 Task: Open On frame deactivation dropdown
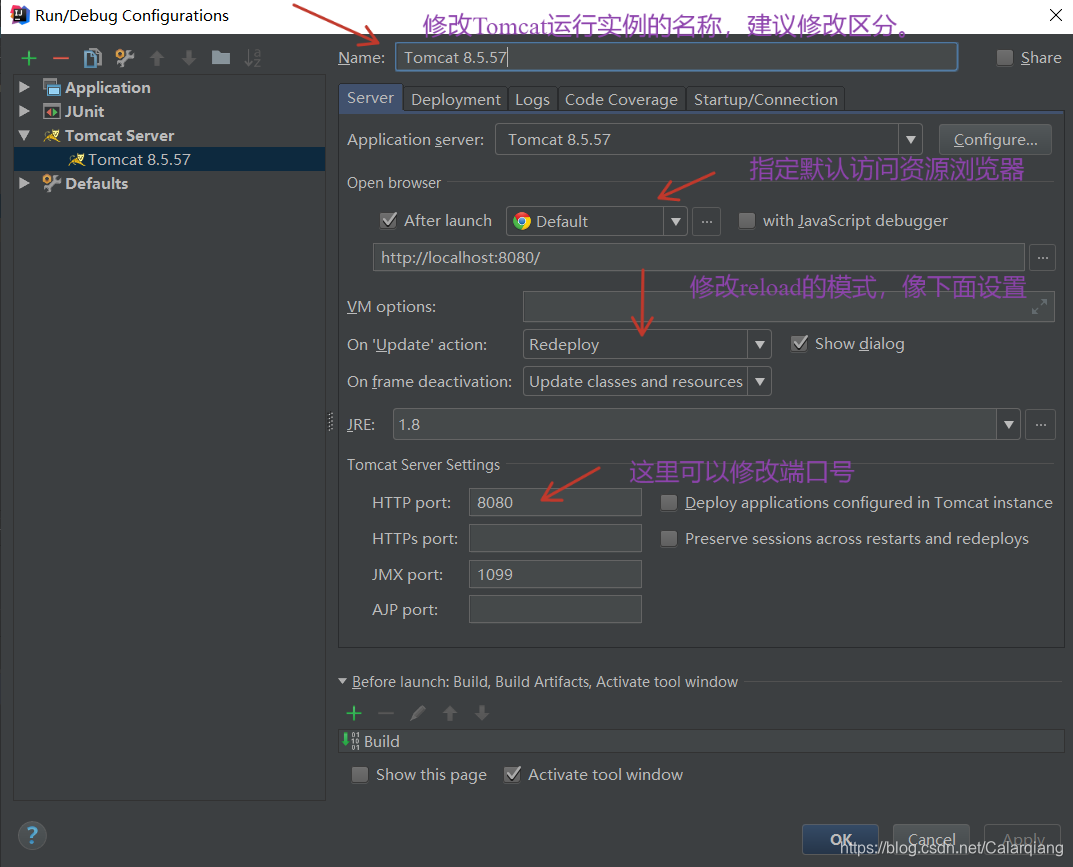pos(759,381)
